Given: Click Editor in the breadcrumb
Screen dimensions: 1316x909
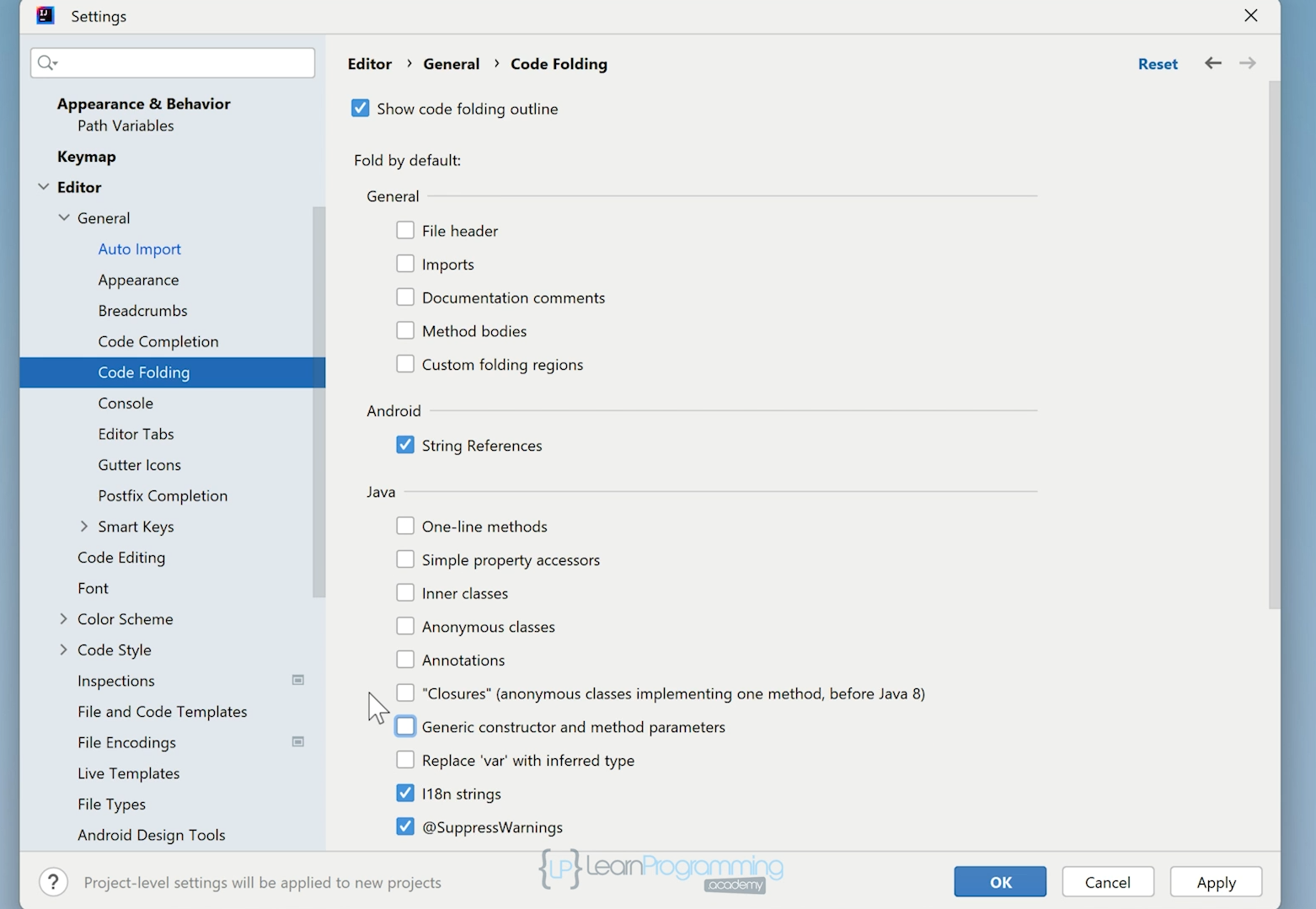Looking at the screenshot, I should pyautogui.click(x=370, y=64).
